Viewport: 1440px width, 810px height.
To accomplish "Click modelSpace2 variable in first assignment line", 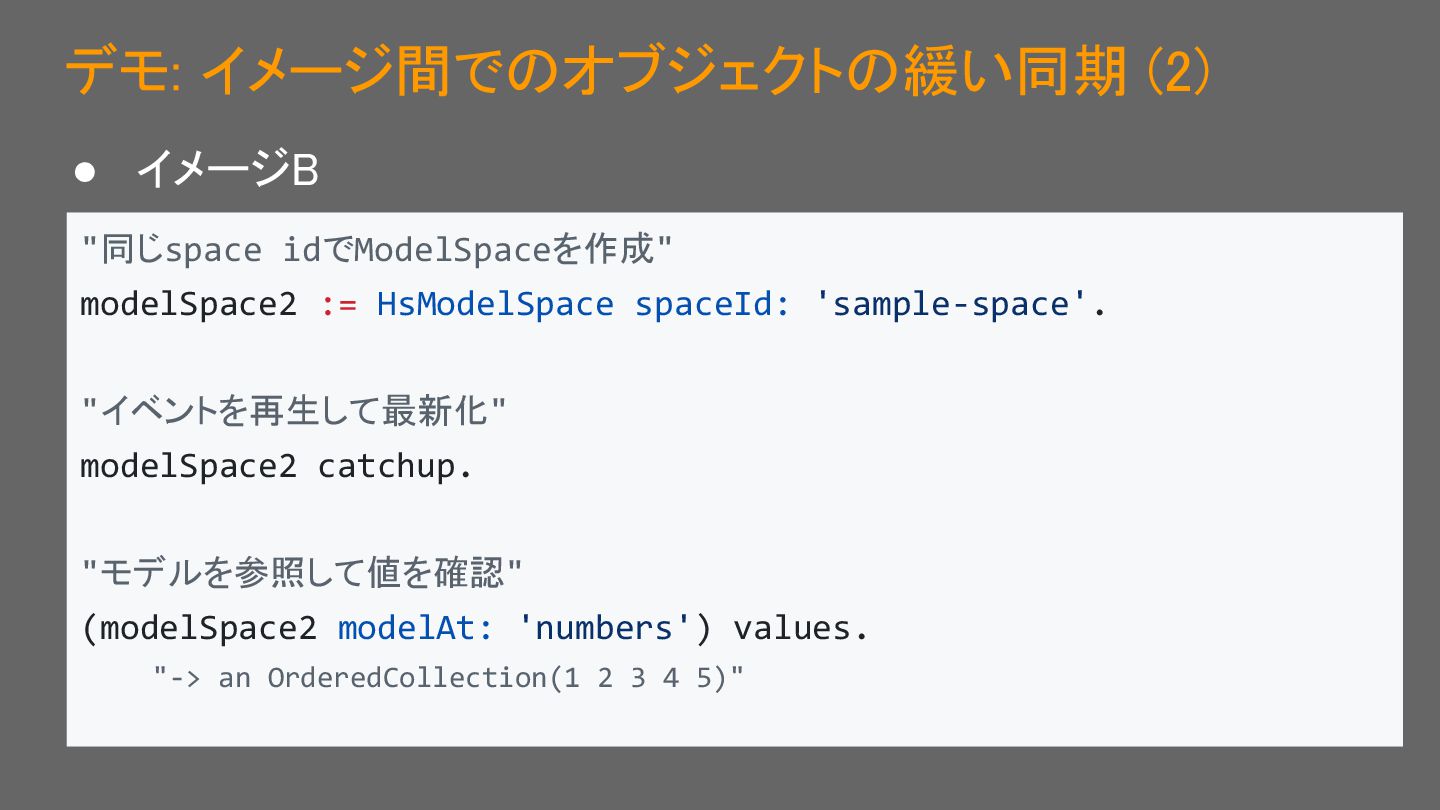I will (189, 304).
